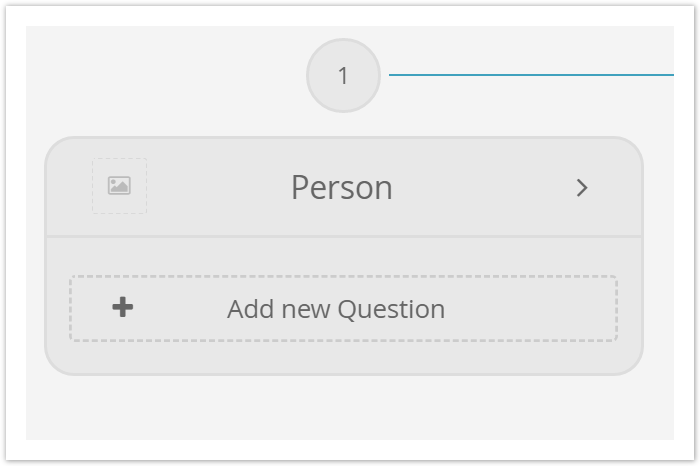Expand the Person section with the chevron arrow
This screenshot has width=700, height=466.
coord(582,188)
